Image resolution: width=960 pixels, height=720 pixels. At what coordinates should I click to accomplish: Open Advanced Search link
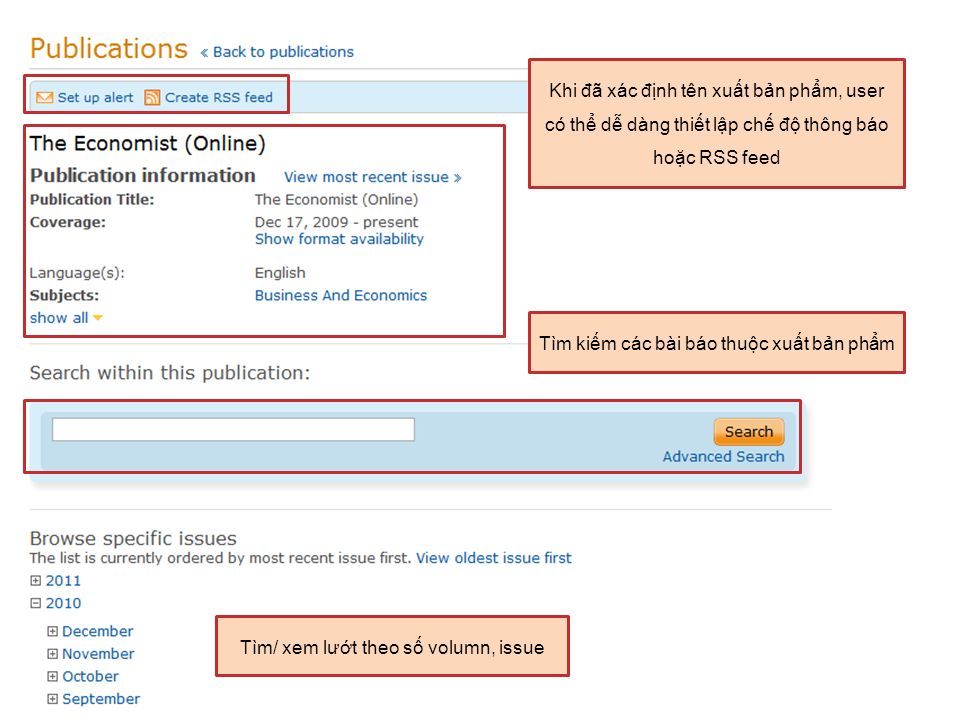[723, 457]
